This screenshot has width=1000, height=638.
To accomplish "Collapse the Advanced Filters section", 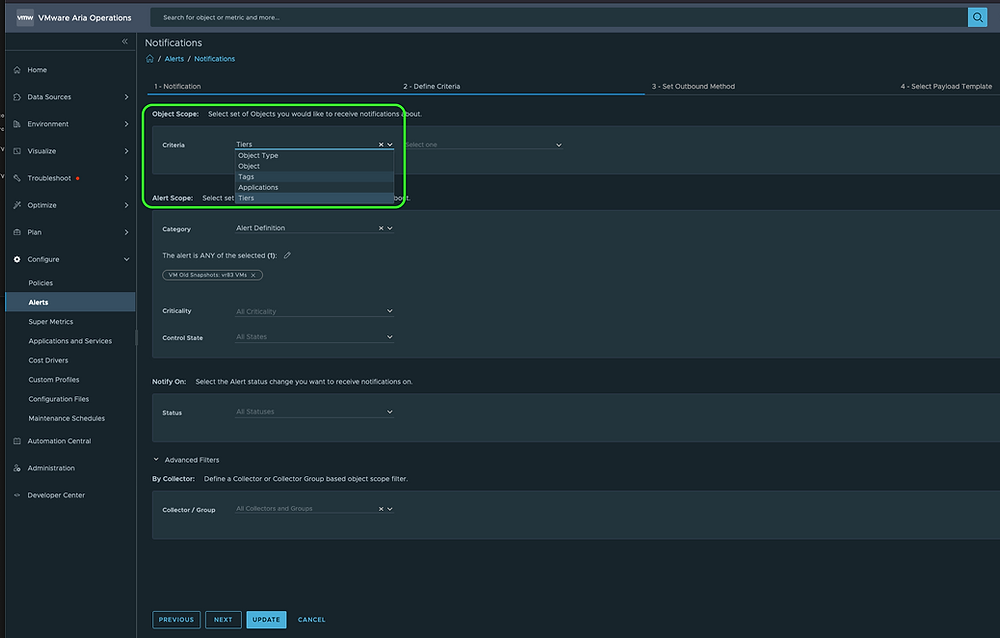I will pos(156,460).
